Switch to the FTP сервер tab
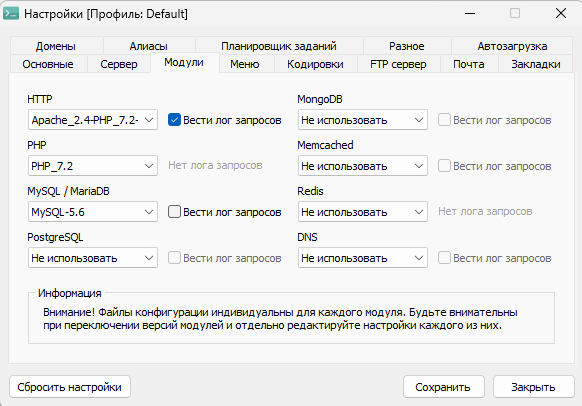 pyautogui.click(x=398, y=64)
